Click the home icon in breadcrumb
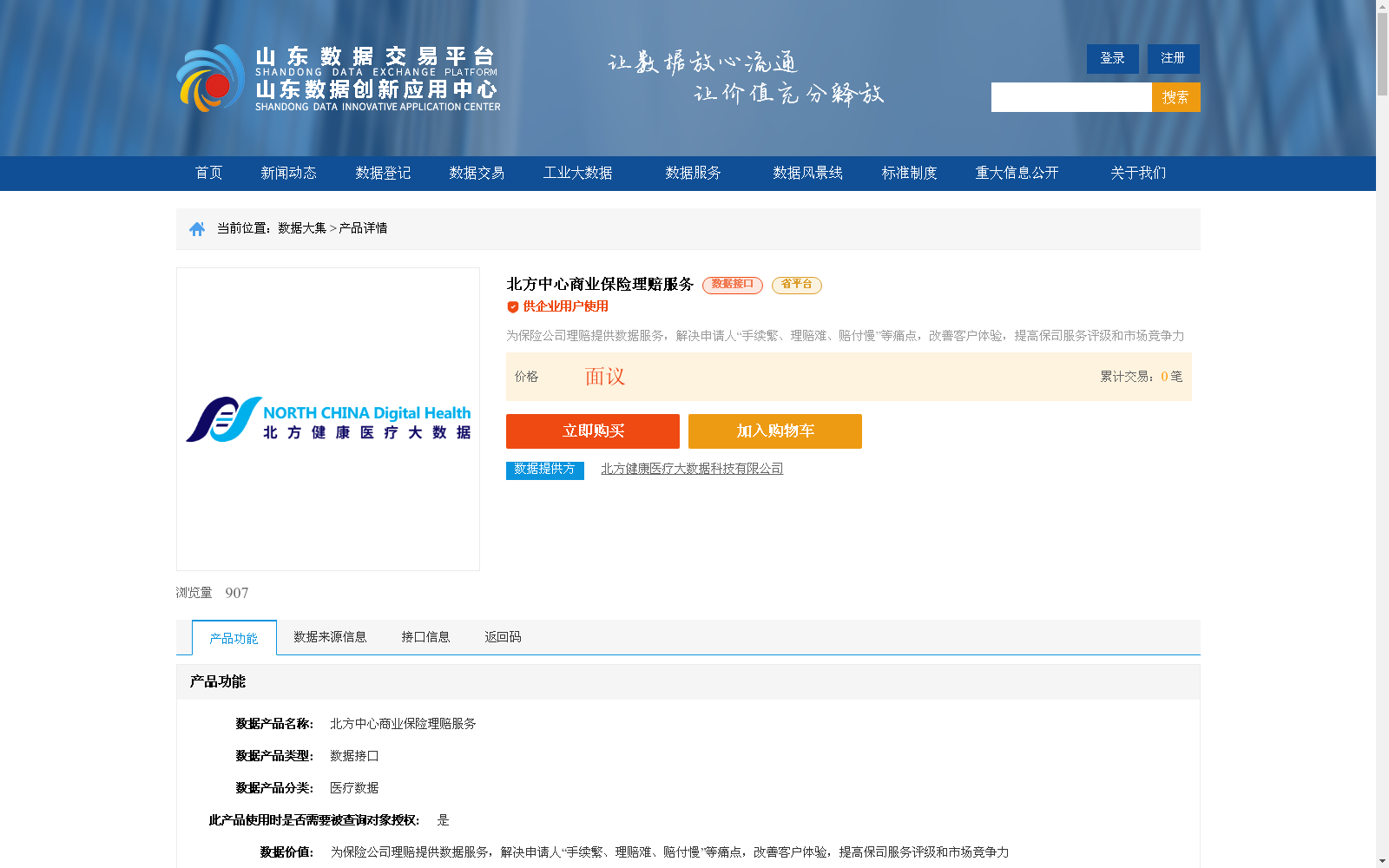 (197, 229)
